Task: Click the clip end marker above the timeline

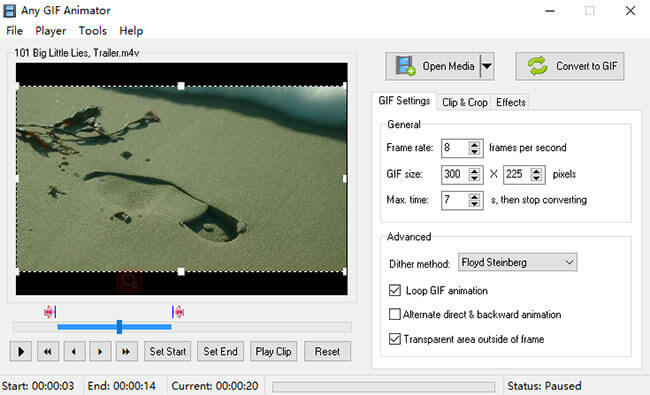Action: click(x=178, y=312)
